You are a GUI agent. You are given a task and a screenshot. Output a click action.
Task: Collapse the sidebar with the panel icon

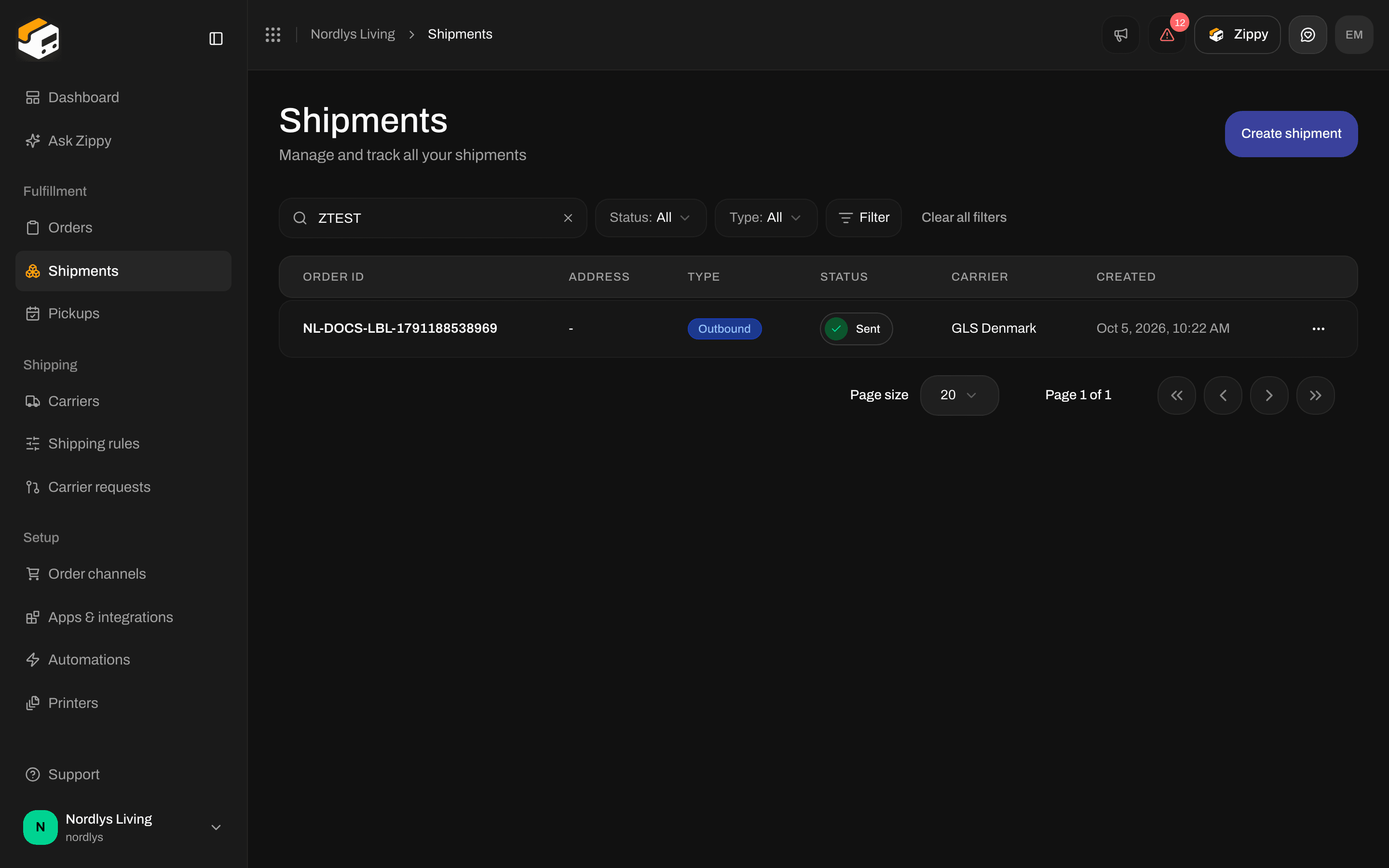216,39
